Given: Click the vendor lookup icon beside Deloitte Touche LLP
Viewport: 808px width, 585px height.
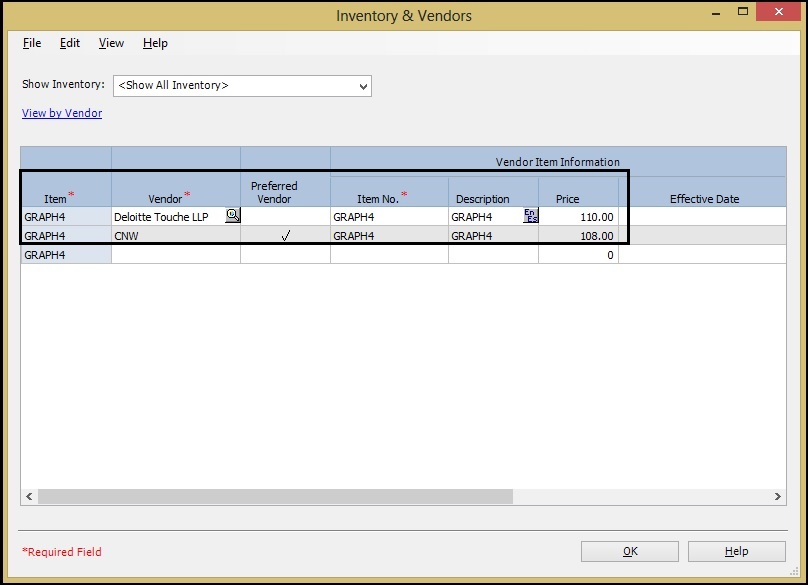Looking at the screenshot, I should pyautogui.click(x=232, y=215).
